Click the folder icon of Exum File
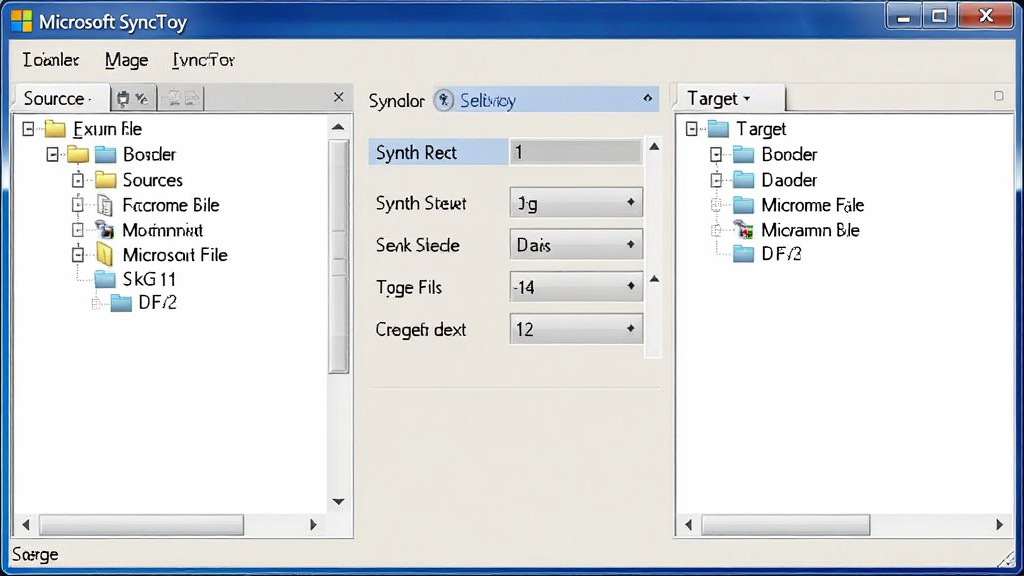The image size is (1024, 576). pos(55,129)
